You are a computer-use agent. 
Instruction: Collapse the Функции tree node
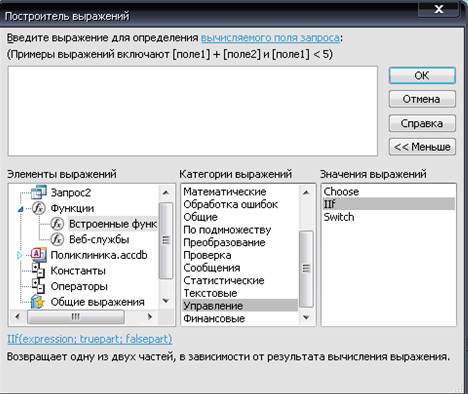[21, 209]
